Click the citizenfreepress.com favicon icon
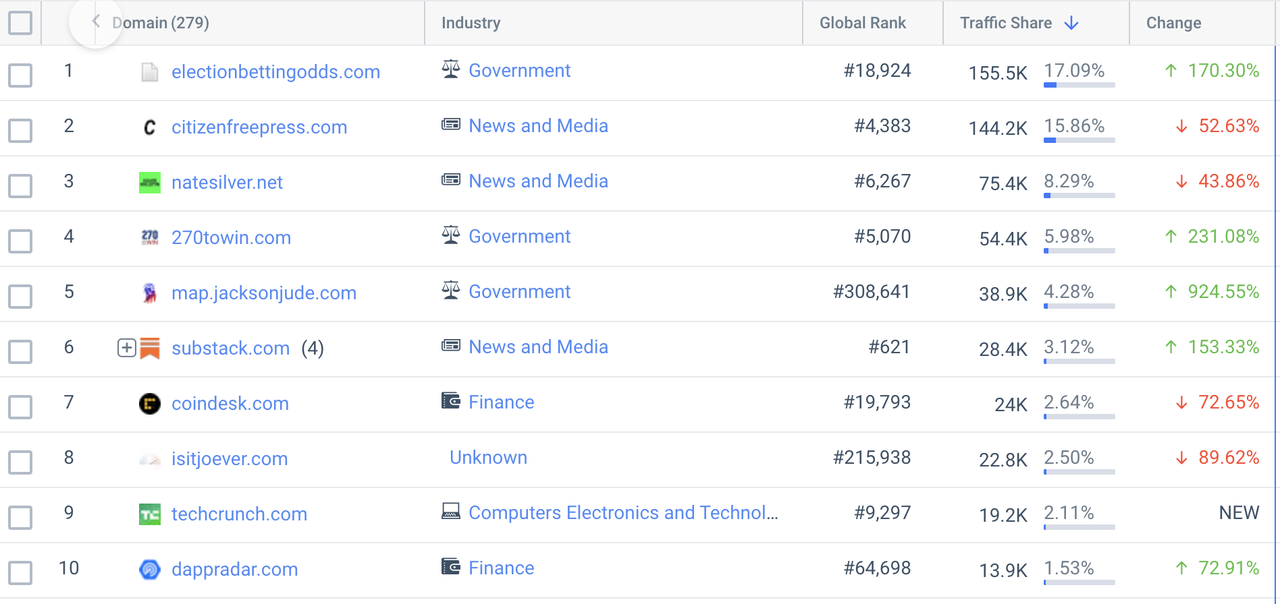The image size is (1280, 604). pos(149,127)
